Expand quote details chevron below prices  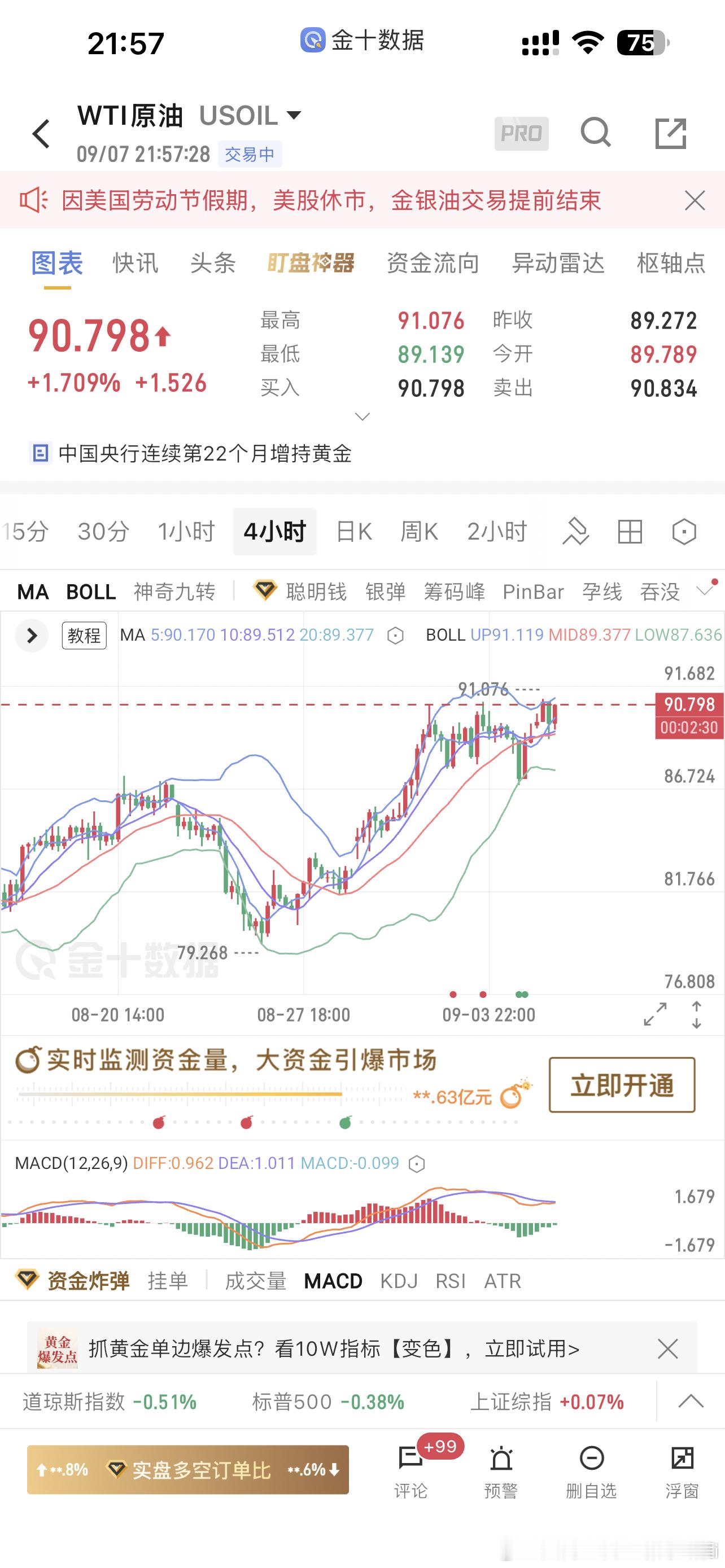362,417
